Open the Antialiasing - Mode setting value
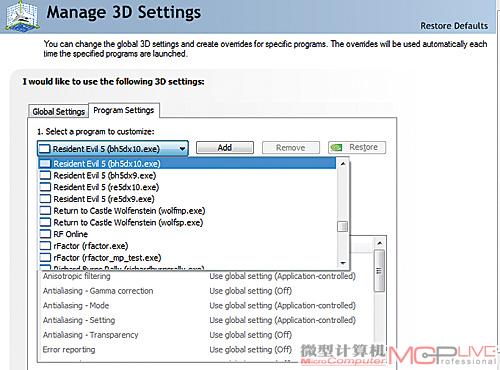This screenshot has width=500, height=370. (282, 306)
